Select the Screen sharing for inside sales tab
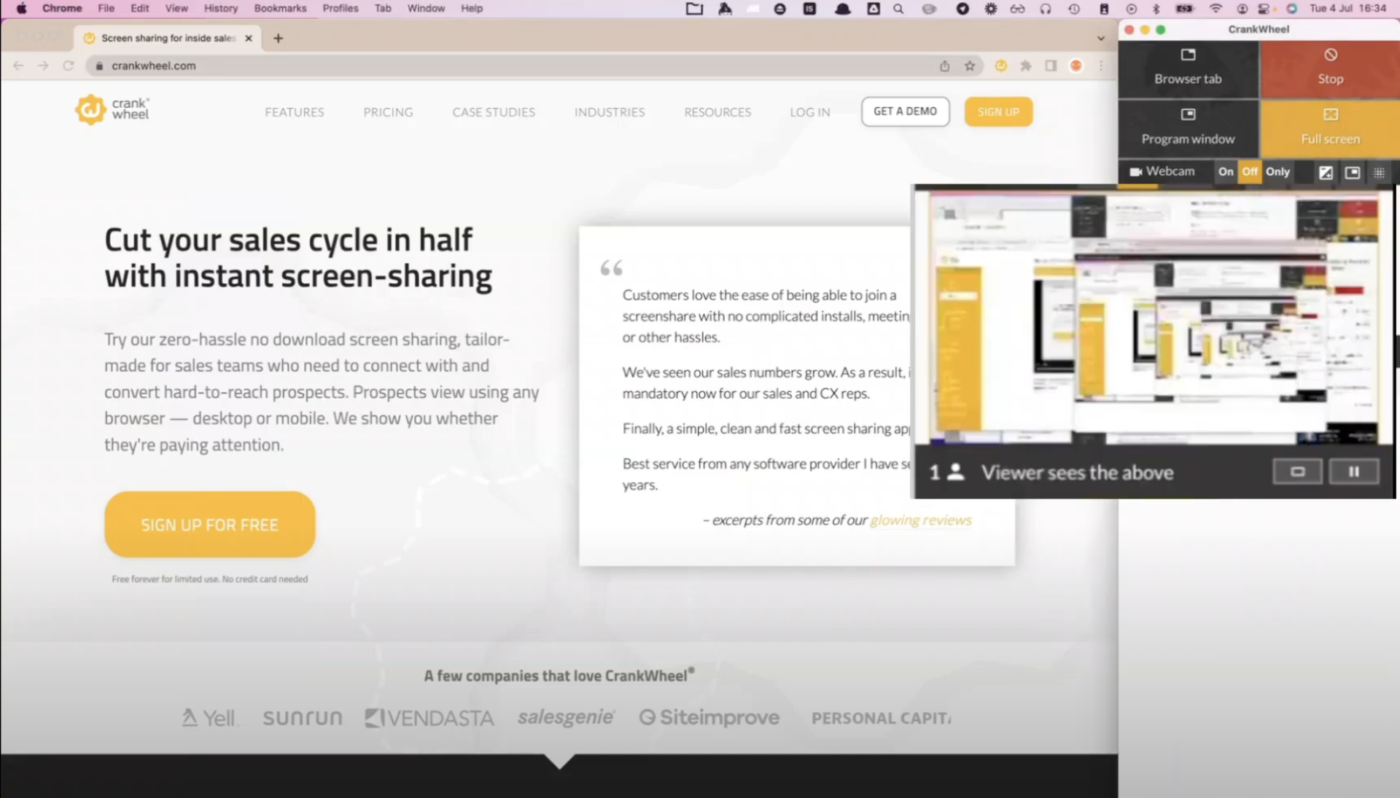This screenshot has height=798, width=1400. tap(166, 38)
